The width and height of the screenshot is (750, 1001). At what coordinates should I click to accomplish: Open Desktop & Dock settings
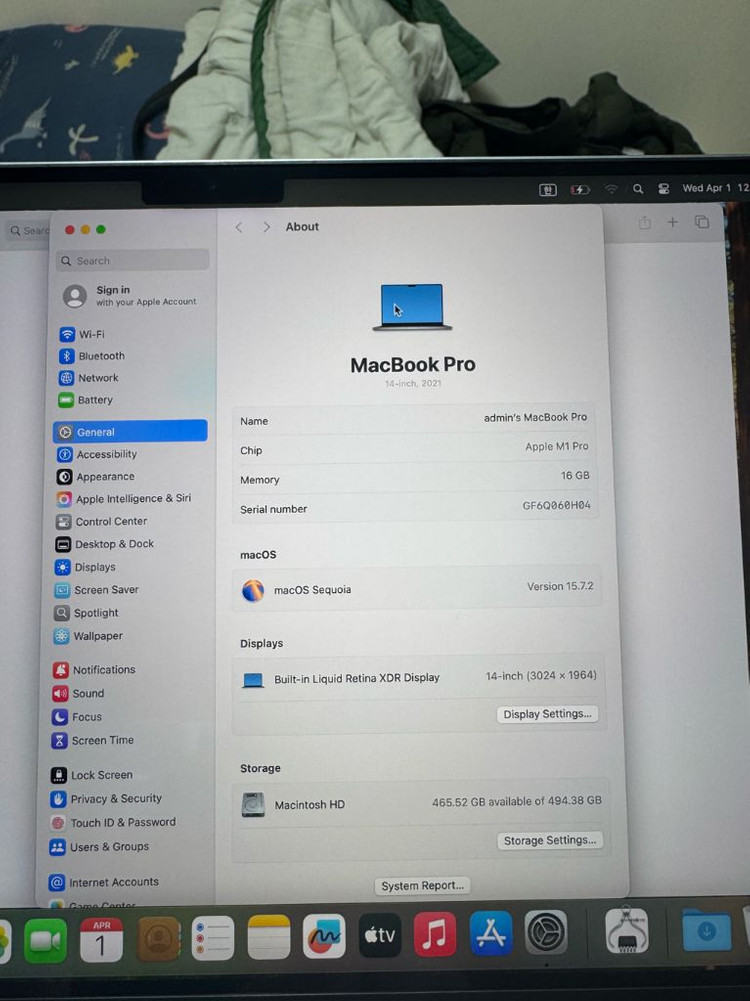coord(105,544)
